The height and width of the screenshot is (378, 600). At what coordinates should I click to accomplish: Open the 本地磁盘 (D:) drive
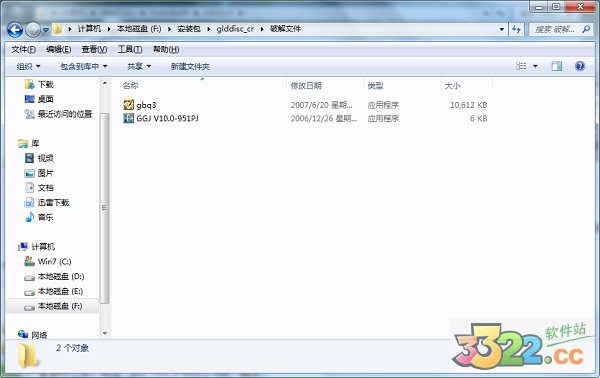[x=61, y=276]
